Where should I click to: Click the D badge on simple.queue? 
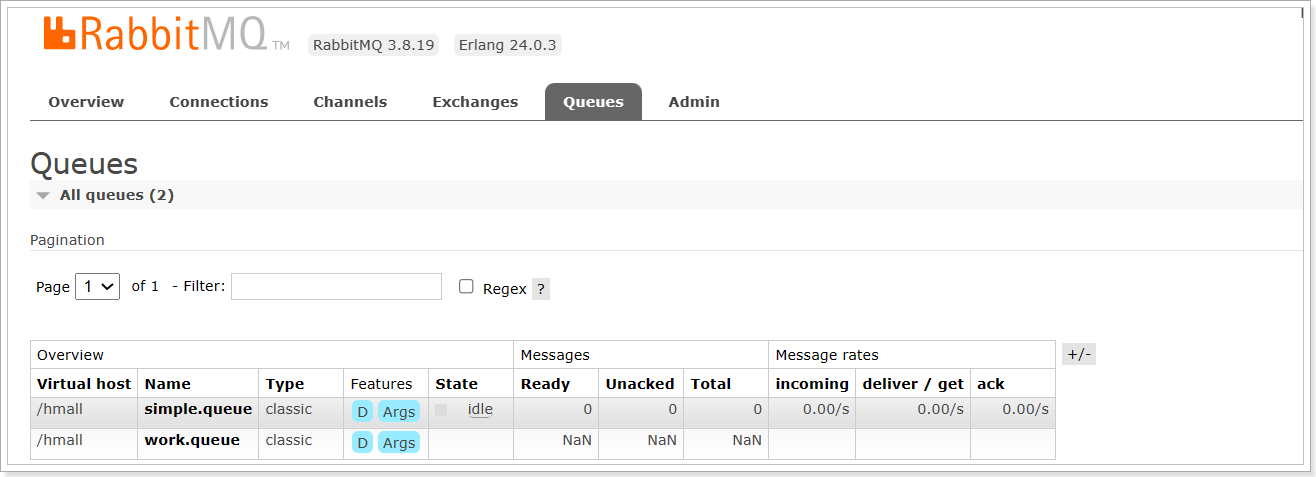(362, 411)
